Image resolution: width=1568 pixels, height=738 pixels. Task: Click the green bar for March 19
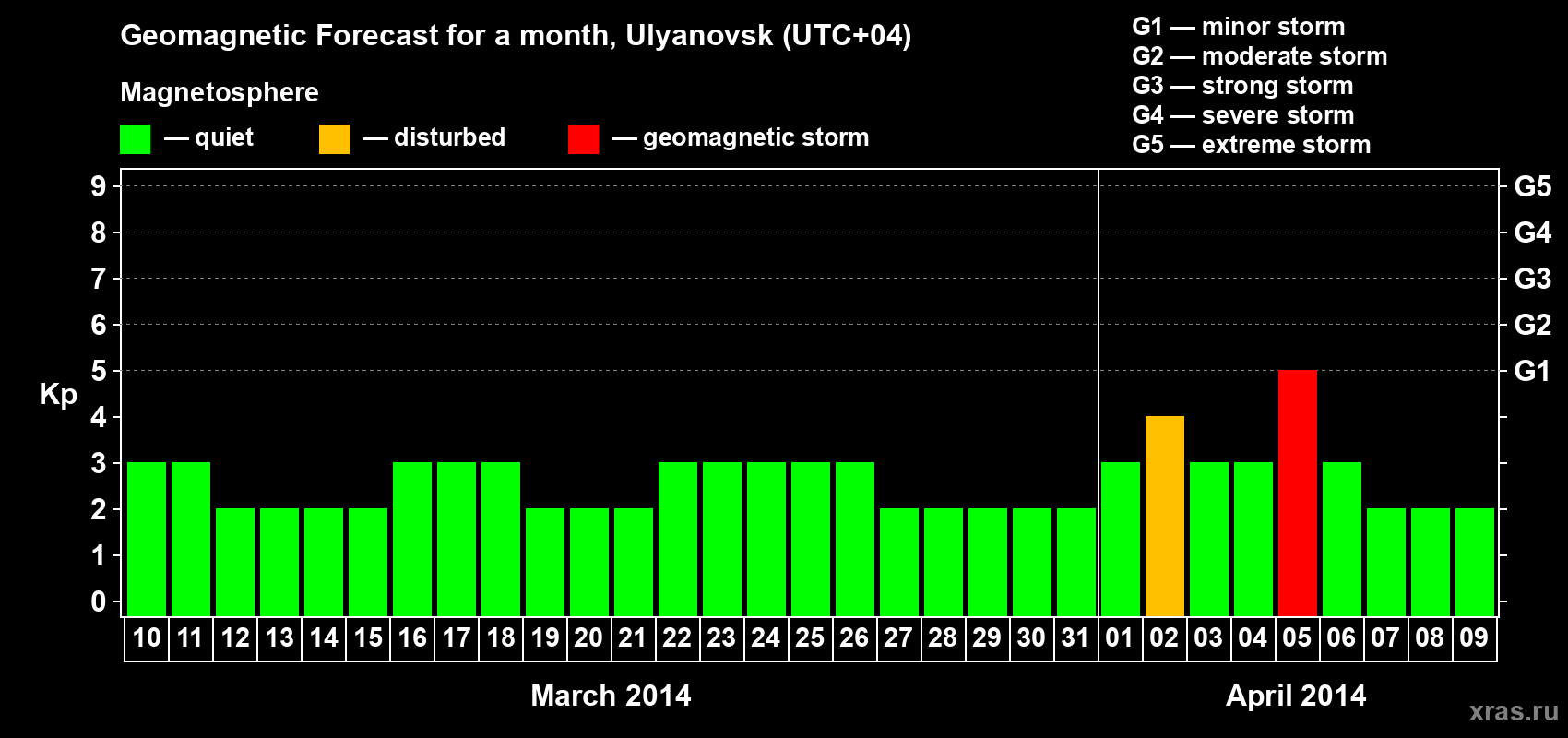click(545, 562)
